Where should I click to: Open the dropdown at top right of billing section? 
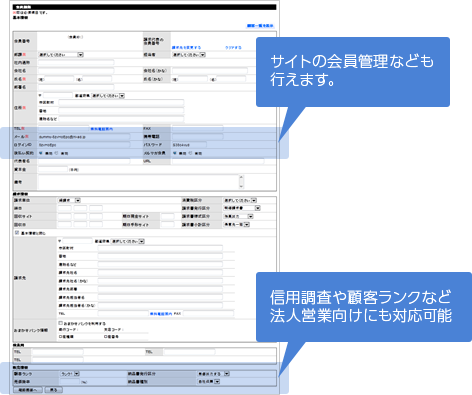coord(240,200)
